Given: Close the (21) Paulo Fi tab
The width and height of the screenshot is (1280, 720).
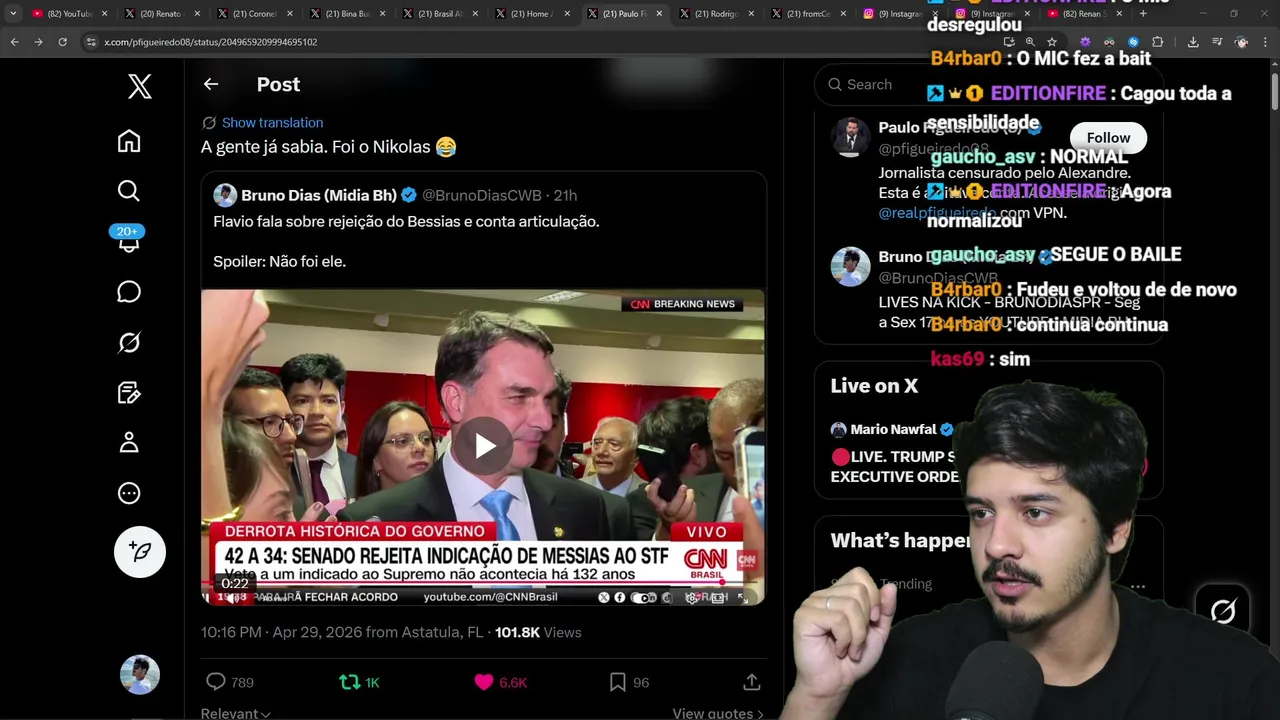Looking at the screenshot, I should point(658,14).
